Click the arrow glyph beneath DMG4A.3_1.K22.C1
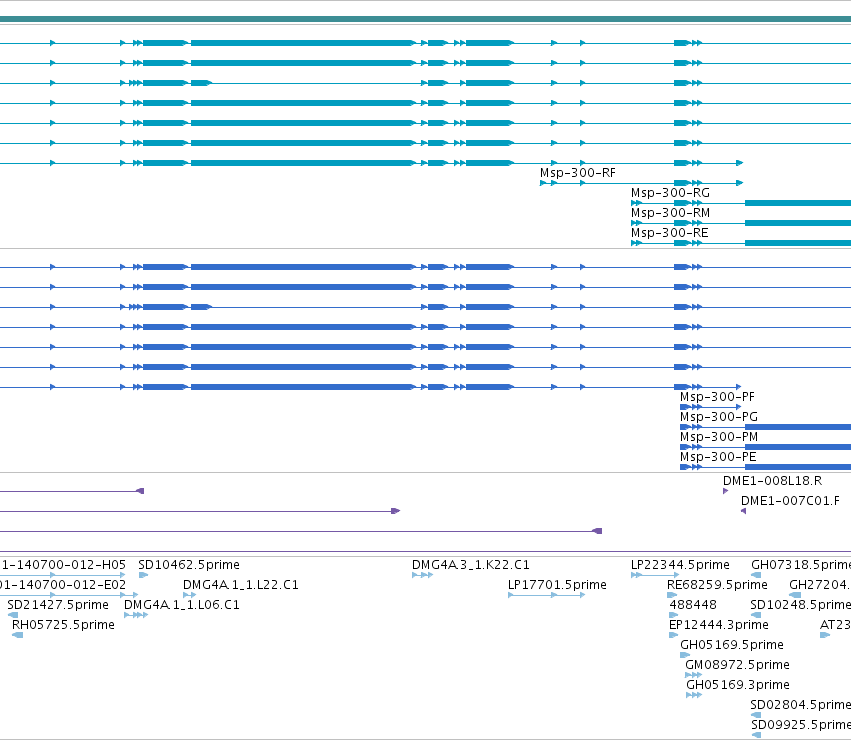 point(422,575)
